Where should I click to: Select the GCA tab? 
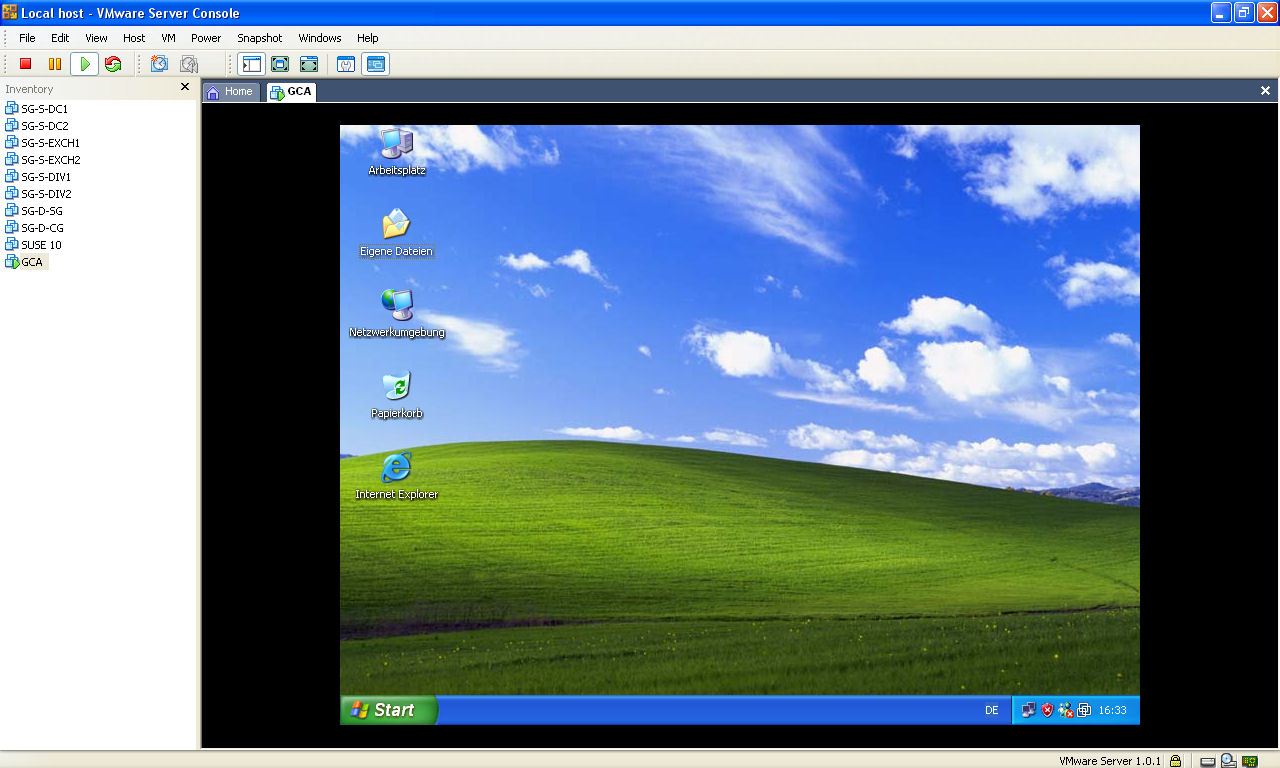click(291, 92)
